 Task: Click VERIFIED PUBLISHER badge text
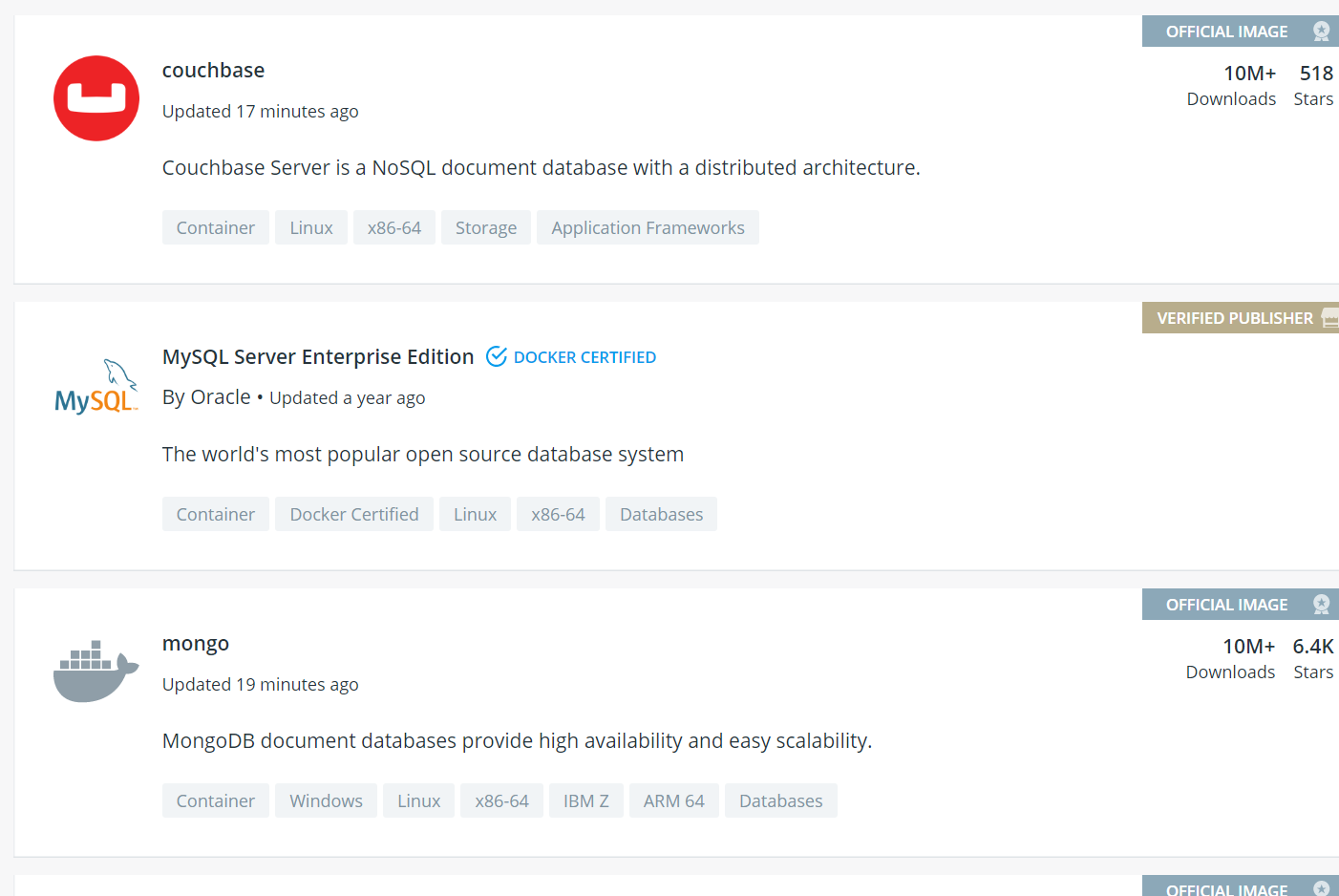[1235, 318]
